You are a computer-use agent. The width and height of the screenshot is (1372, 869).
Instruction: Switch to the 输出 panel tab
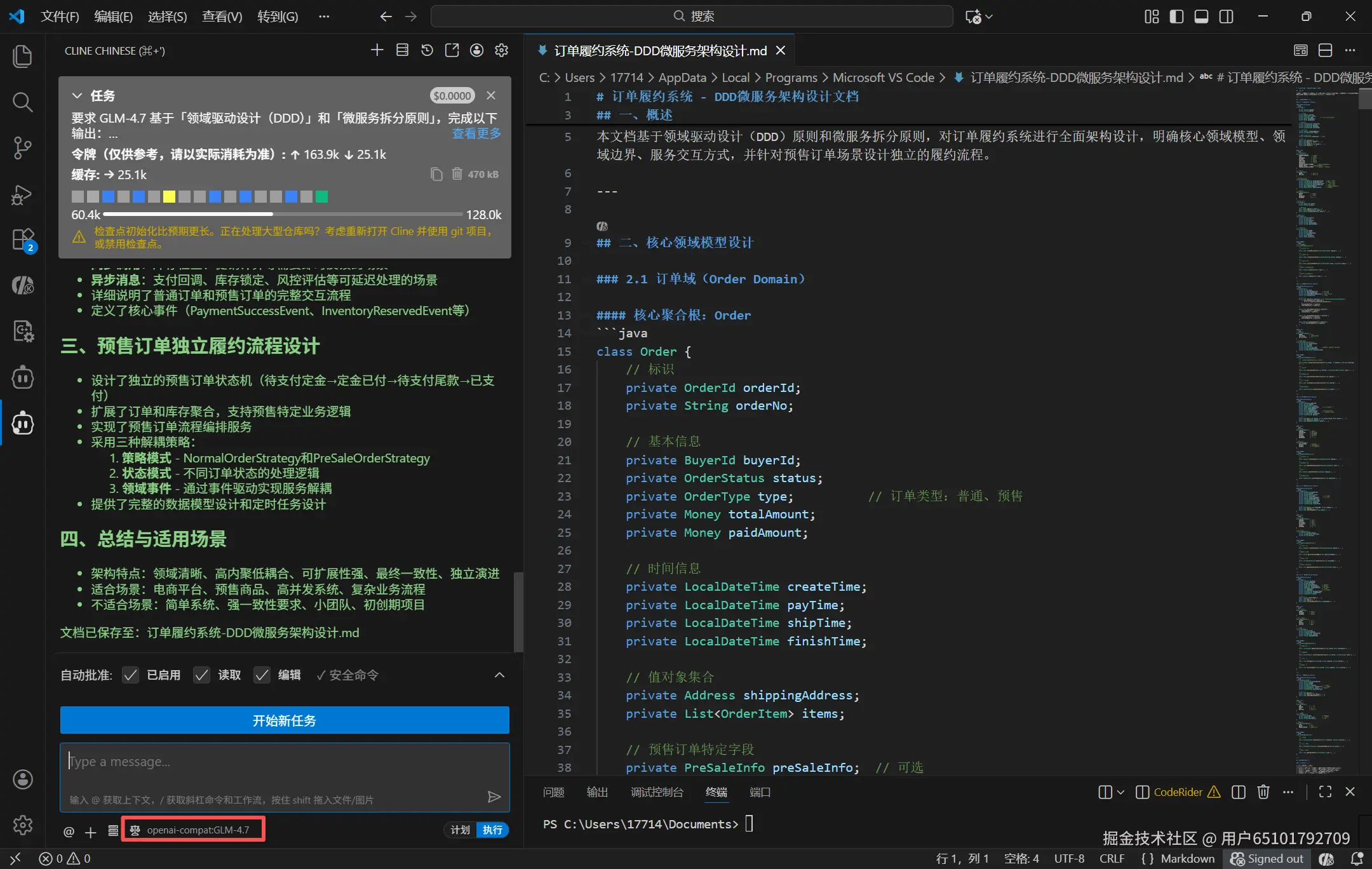tap(596, 792)
